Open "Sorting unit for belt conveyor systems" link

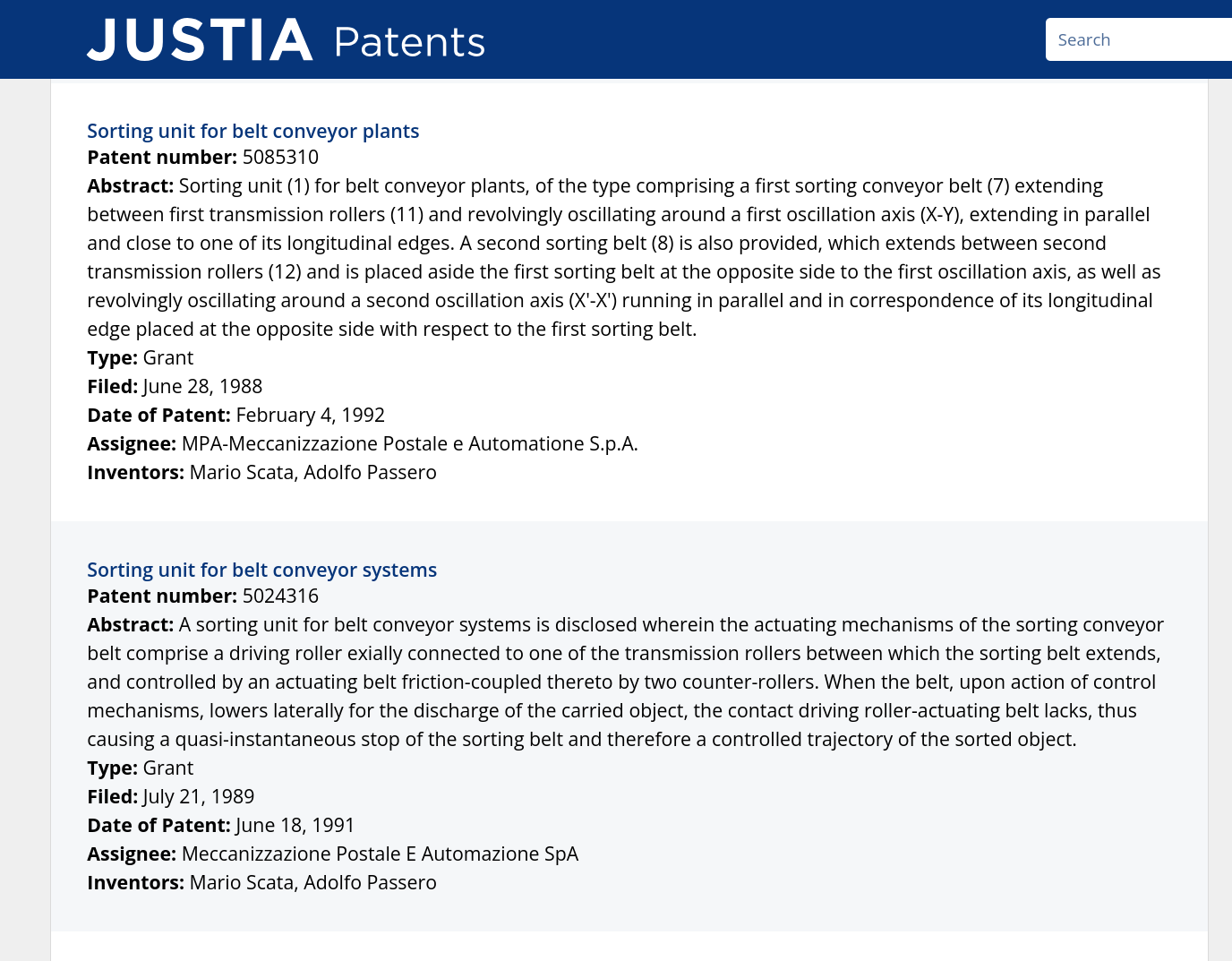coord(261,570)
